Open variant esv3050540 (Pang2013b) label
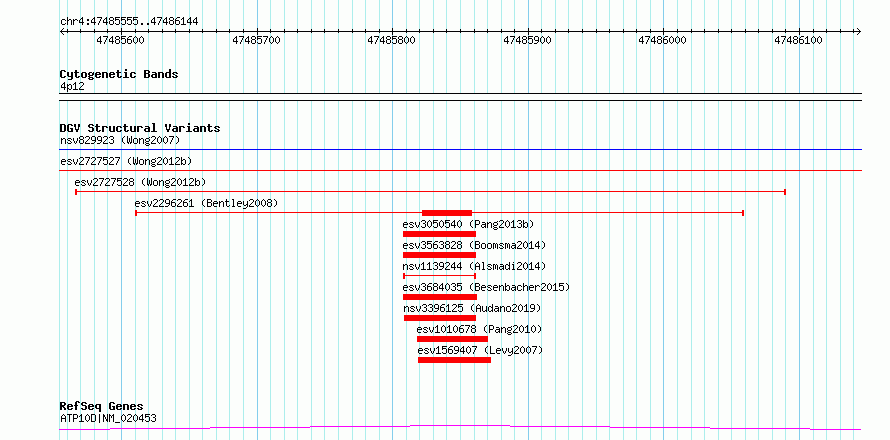The height and width of the screenshot is (440, 890). point(468,224)
